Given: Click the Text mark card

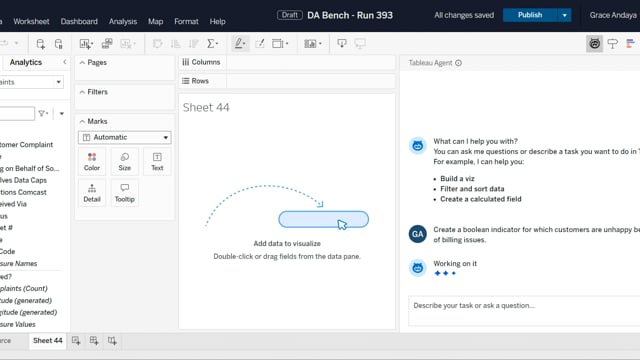Looking at the screenshot, I should point(157,162).
